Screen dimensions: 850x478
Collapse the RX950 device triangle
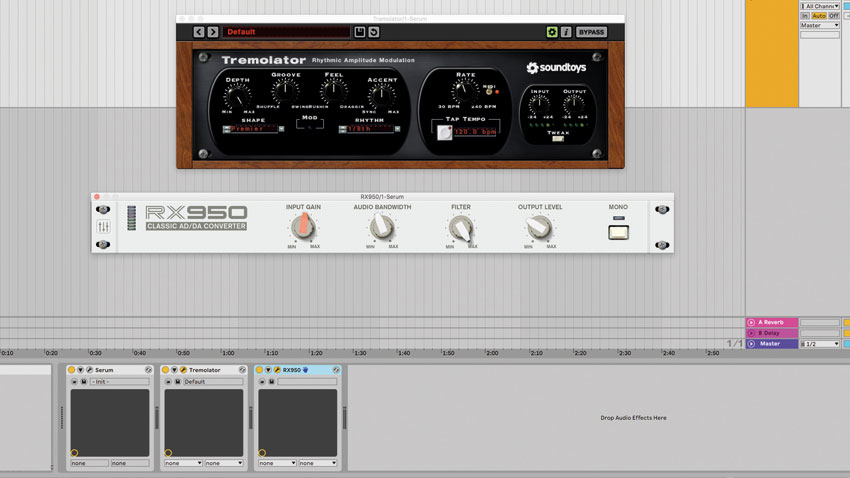click(268, 370)
